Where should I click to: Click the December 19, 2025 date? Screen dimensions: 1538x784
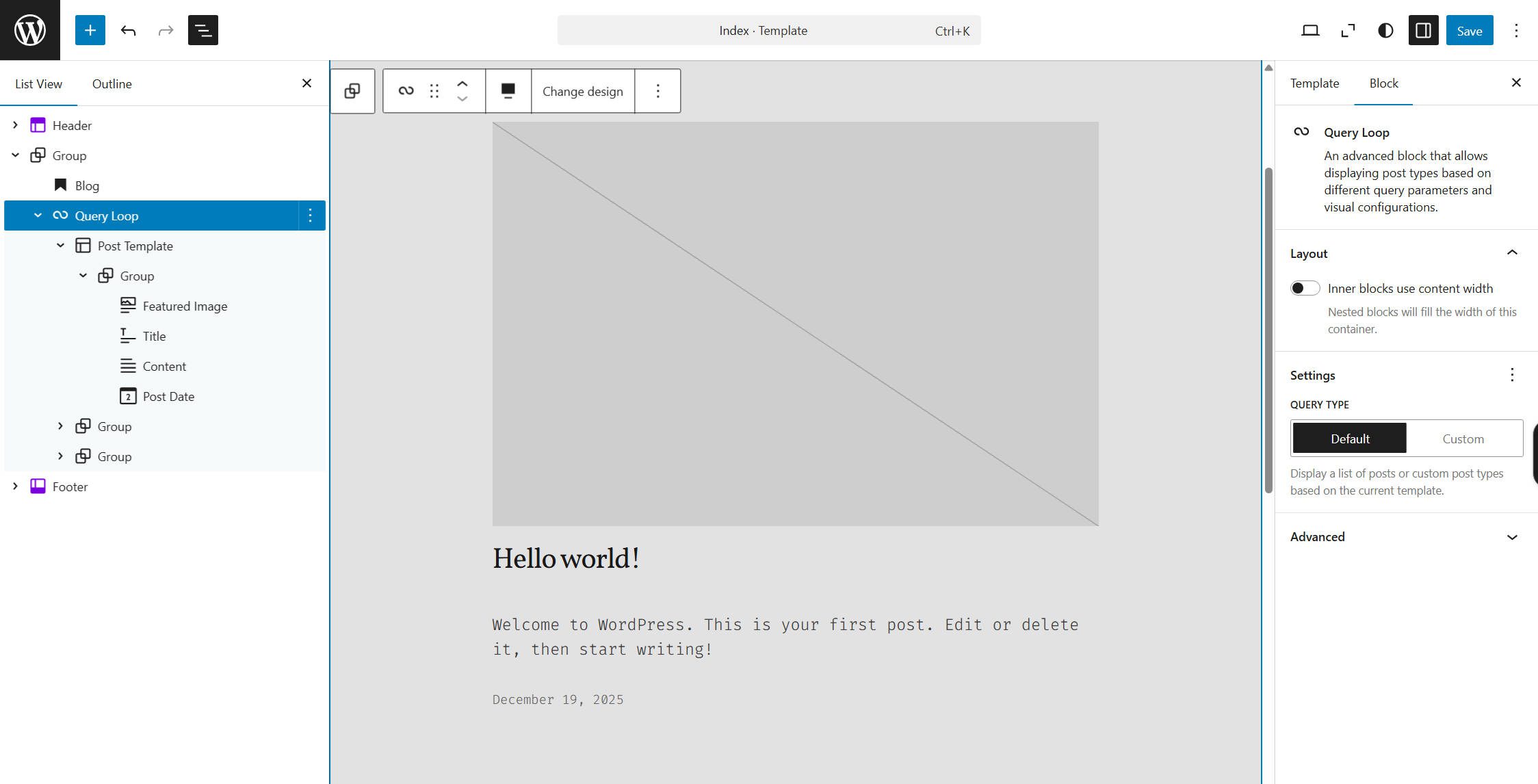point(558,699)
